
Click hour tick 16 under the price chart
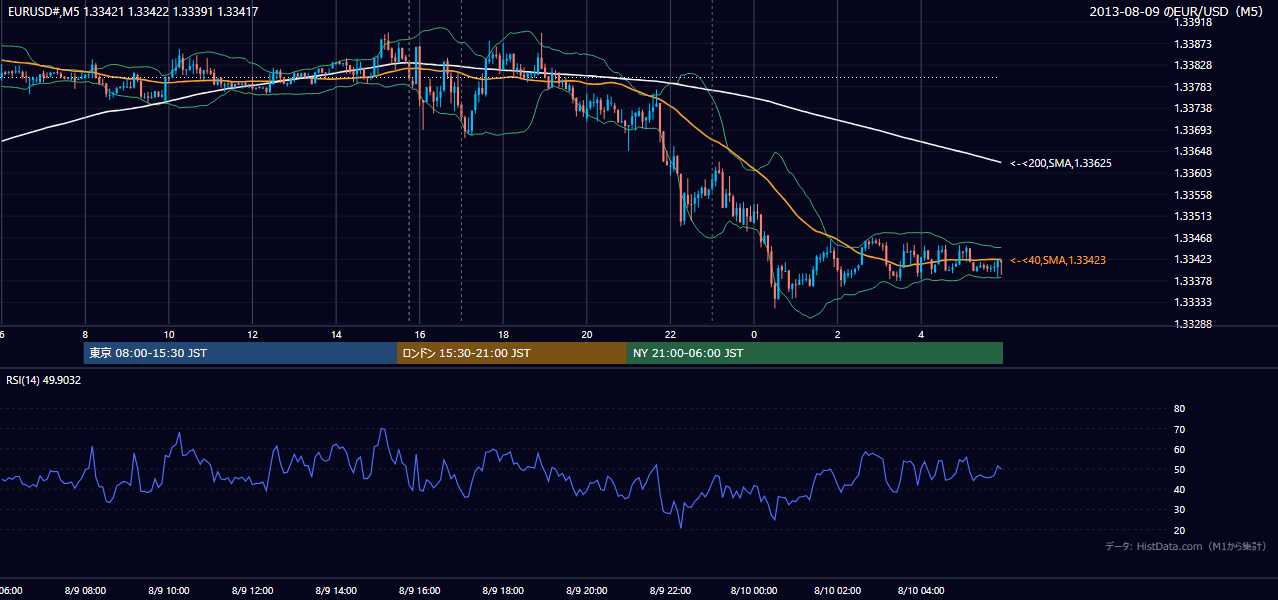click(x=419, y=334)
